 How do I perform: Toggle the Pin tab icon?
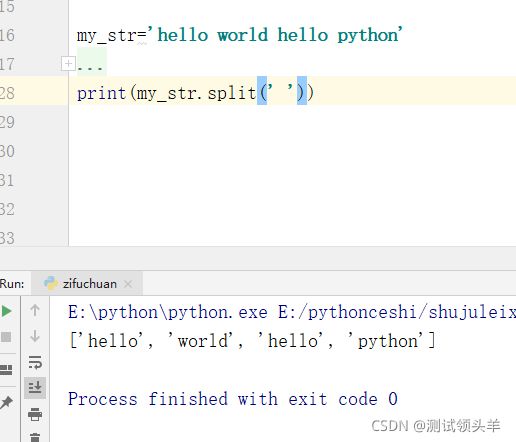pyautogui.click(x=6, y=402)
